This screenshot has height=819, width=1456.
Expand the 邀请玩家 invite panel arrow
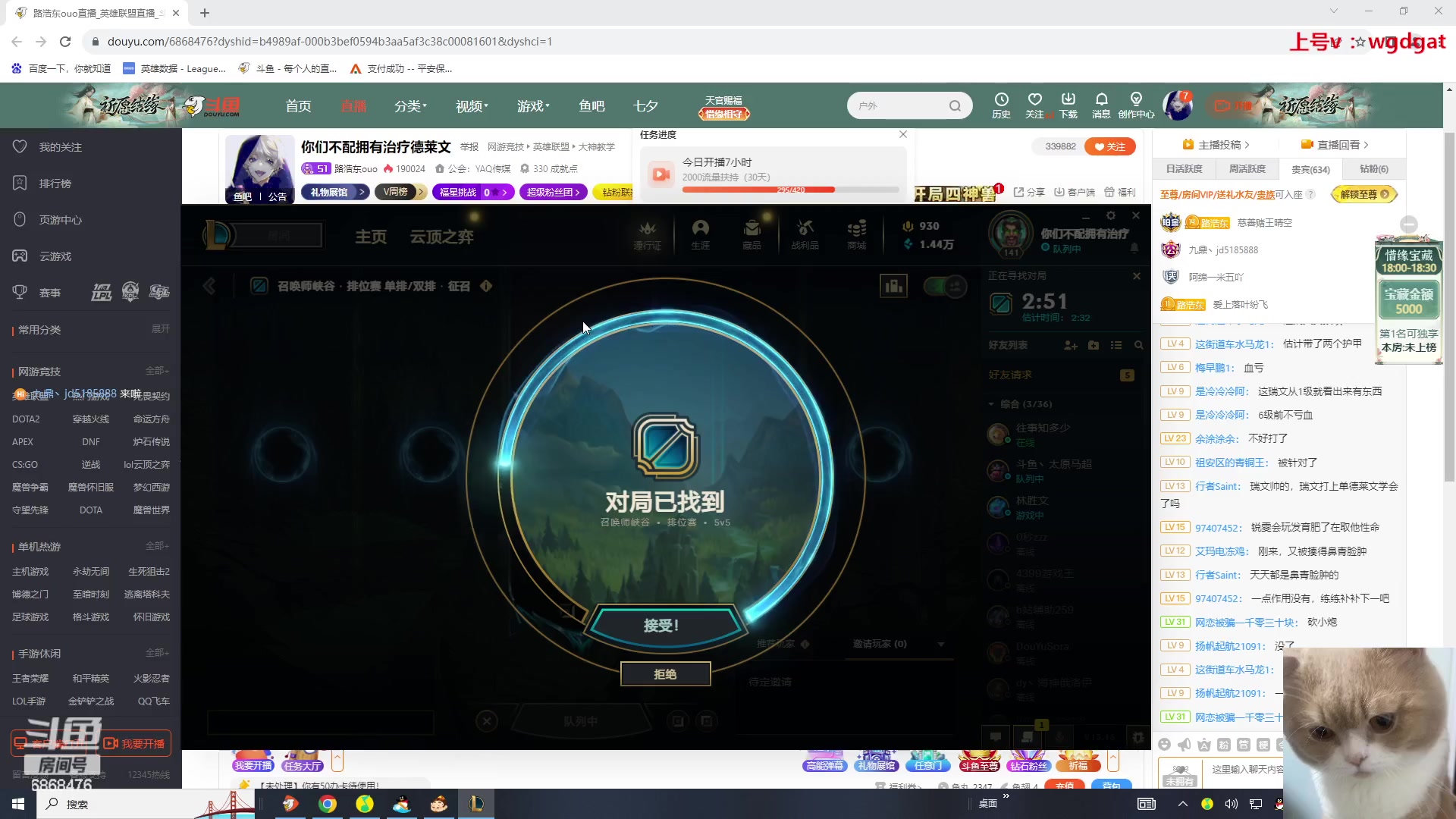point(942,643)
